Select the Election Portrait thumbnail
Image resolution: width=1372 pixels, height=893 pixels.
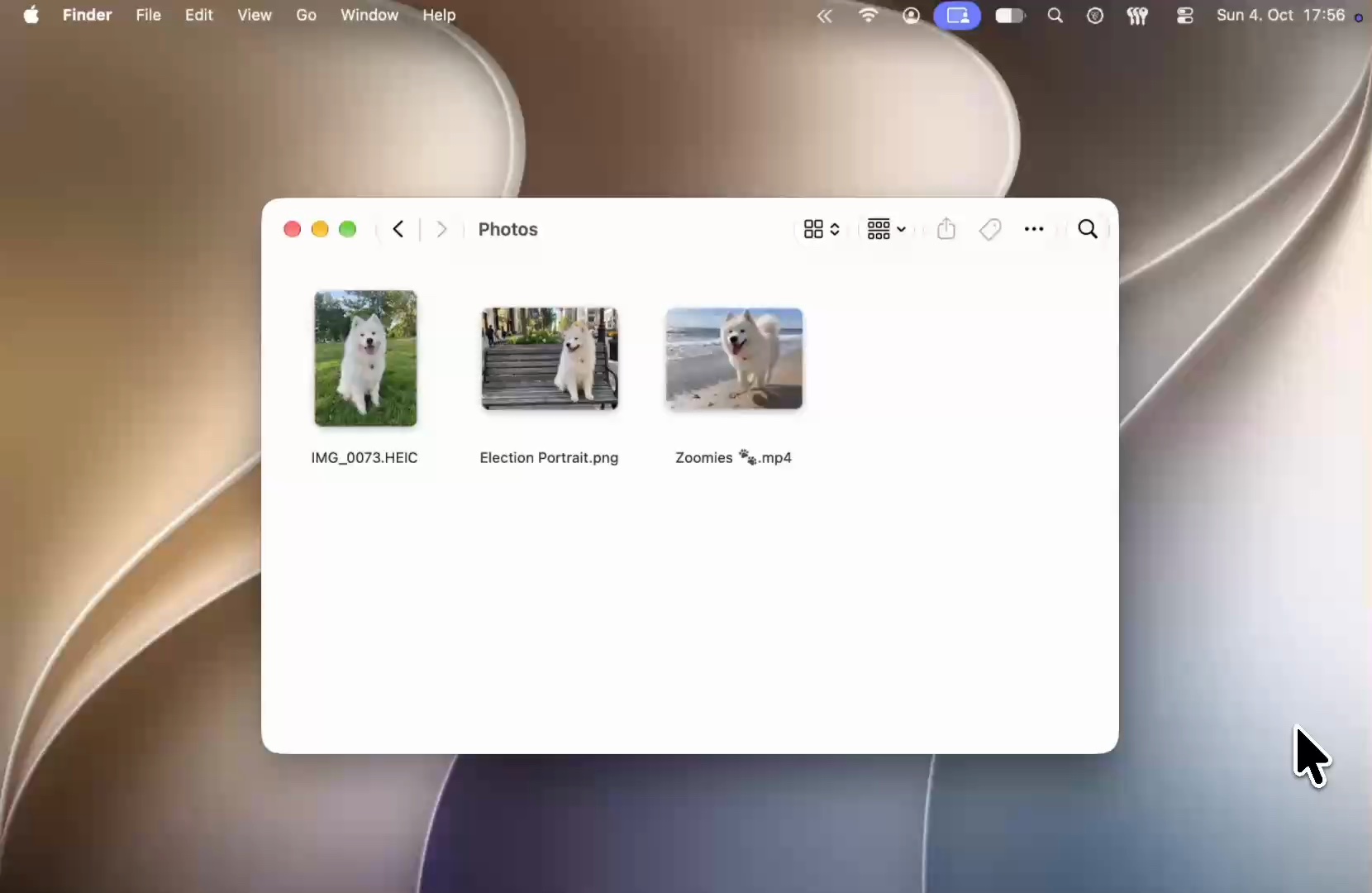(x=550, y=358)
